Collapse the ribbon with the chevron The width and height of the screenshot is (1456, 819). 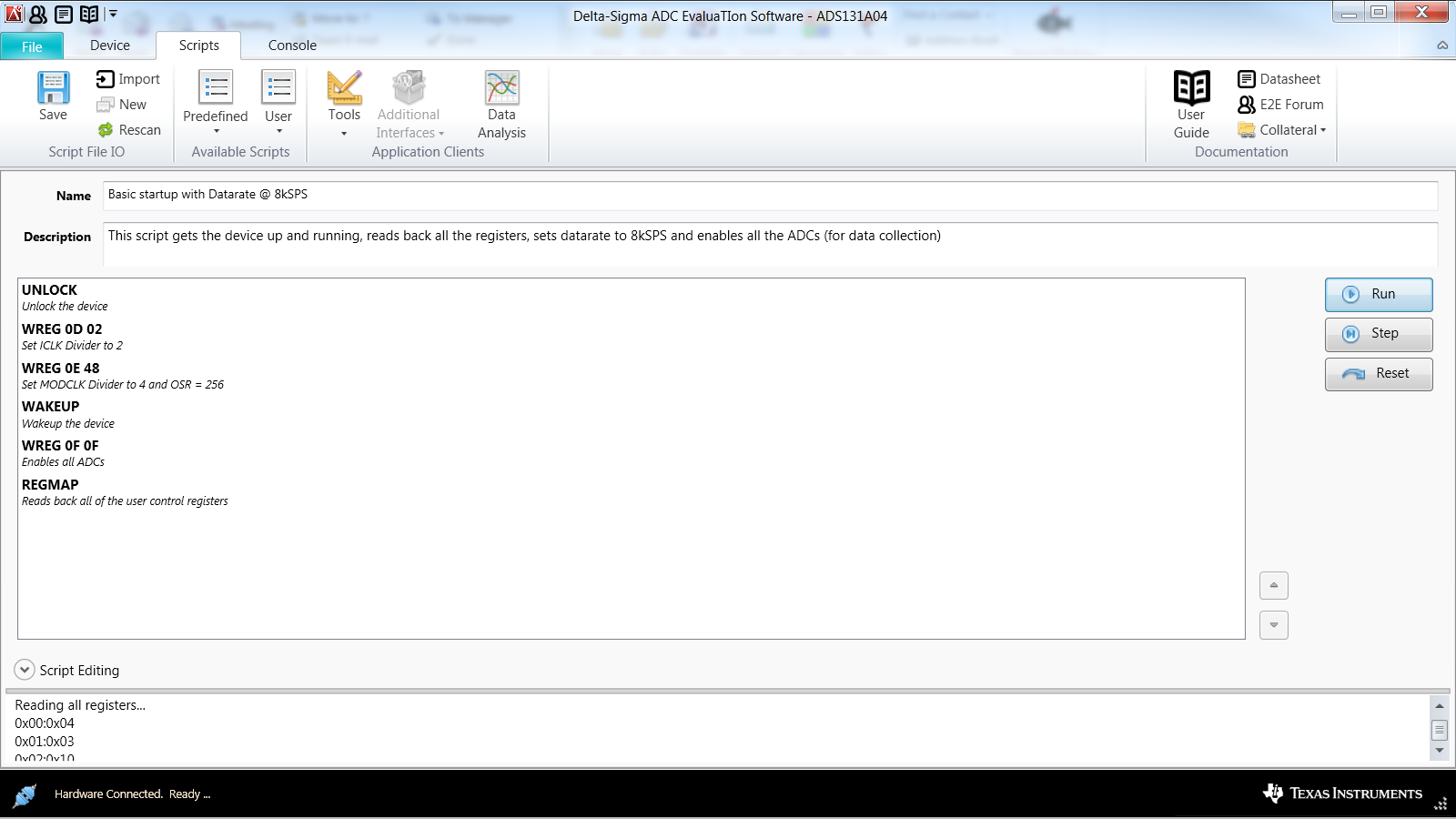pos(1442,45)
